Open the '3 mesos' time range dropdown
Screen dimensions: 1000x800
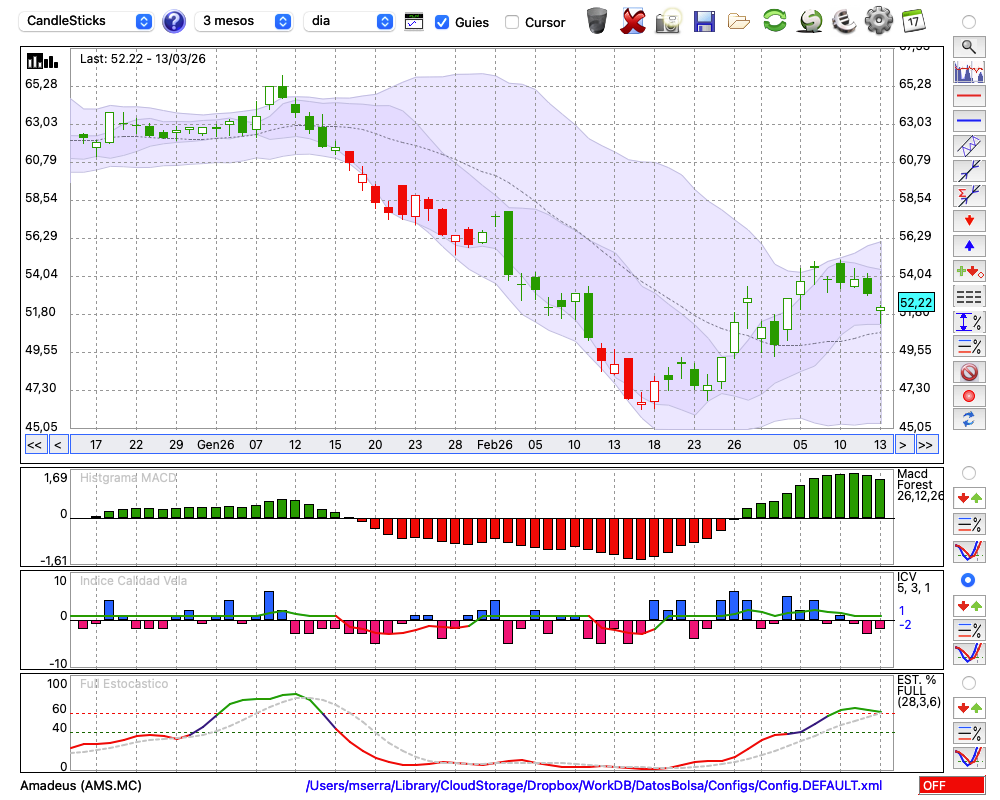pos(243,21)
